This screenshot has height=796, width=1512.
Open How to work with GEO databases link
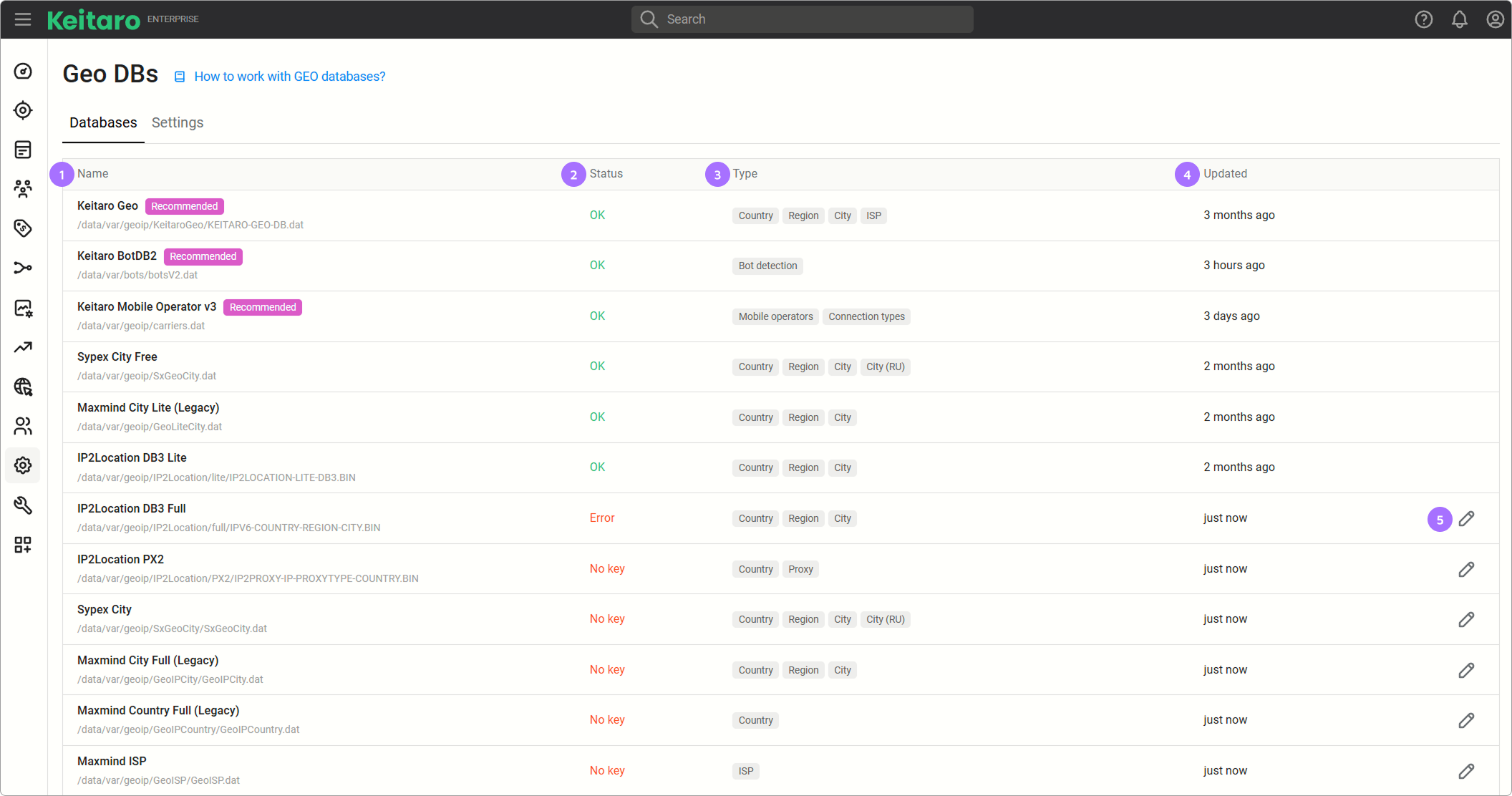(289, 77)
